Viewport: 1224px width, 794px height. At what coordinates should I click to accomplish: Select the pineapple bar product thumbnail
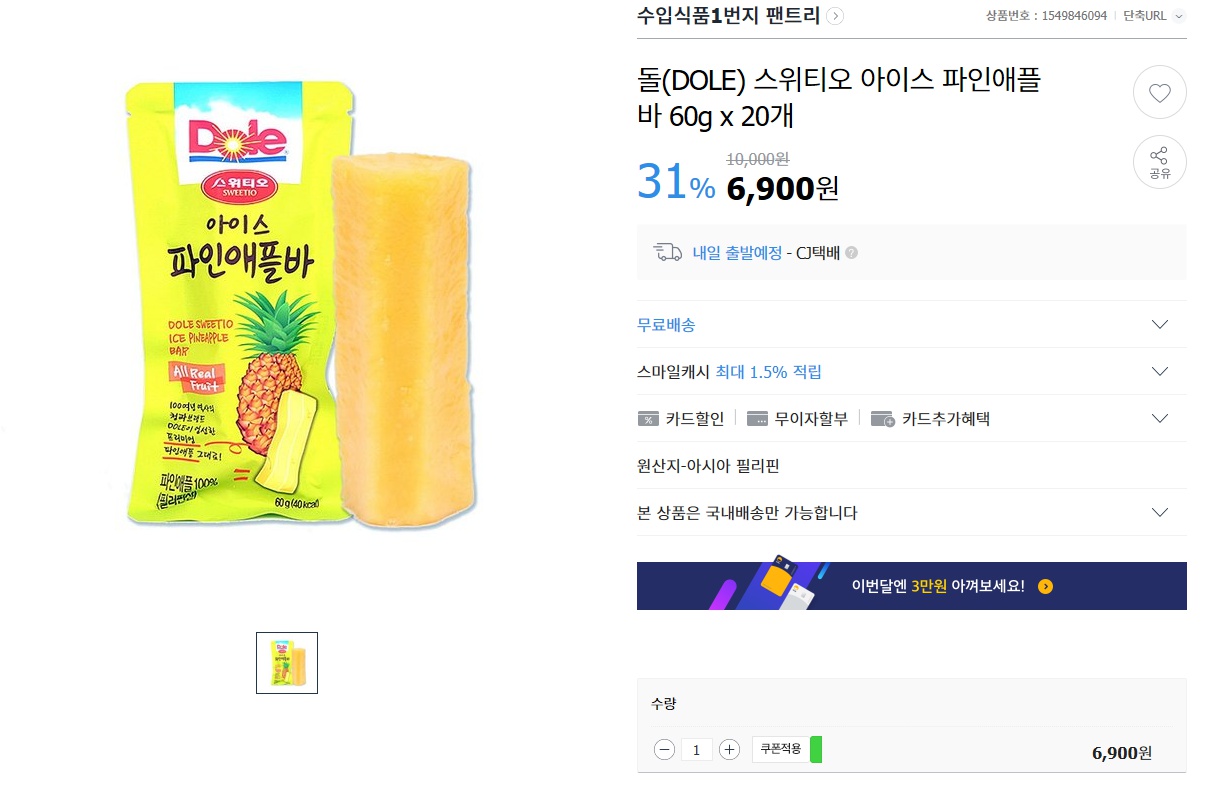(x=287, y=662)
